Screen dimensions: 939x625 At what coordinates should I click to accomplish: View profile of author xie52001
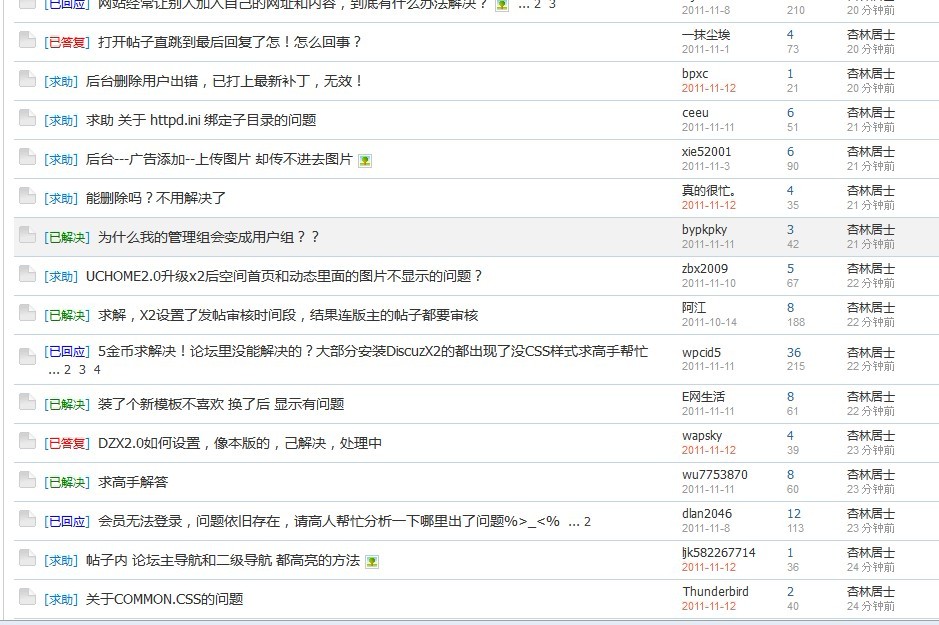click(x=707, y=151)
